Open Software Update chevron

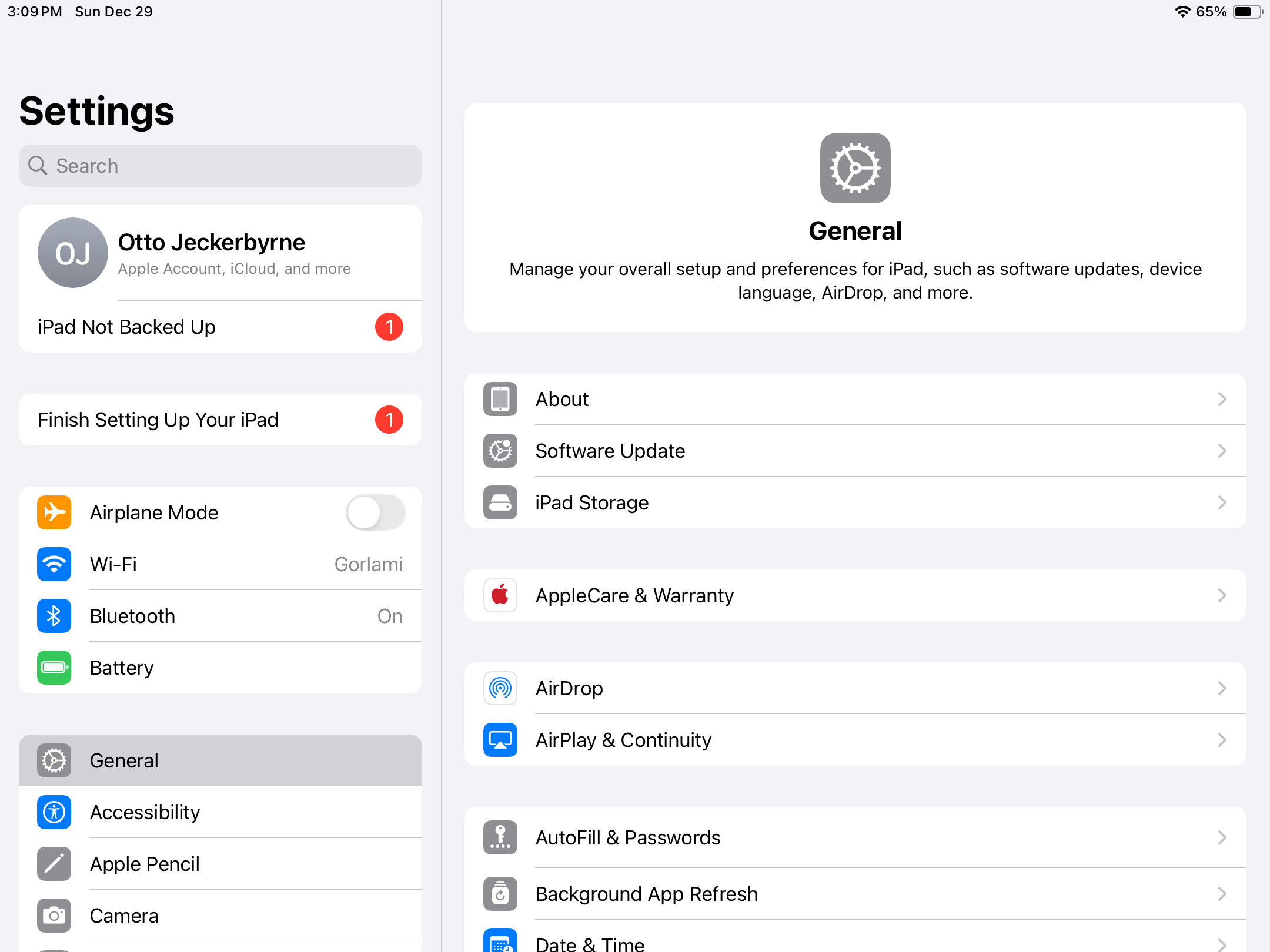pos(1222,451)
